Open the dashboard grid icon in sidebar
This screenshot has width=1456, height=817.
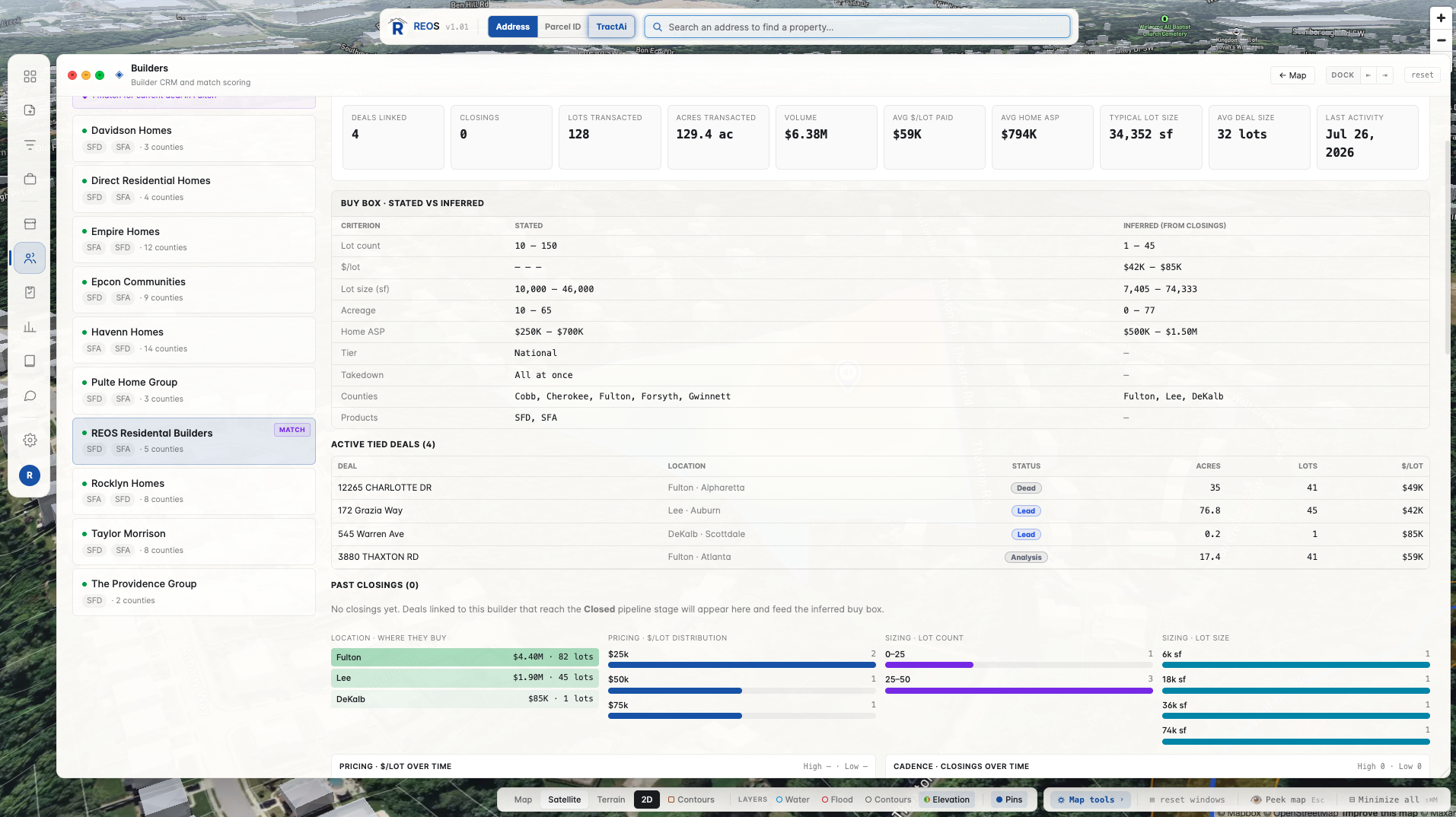tap(30, 76)
